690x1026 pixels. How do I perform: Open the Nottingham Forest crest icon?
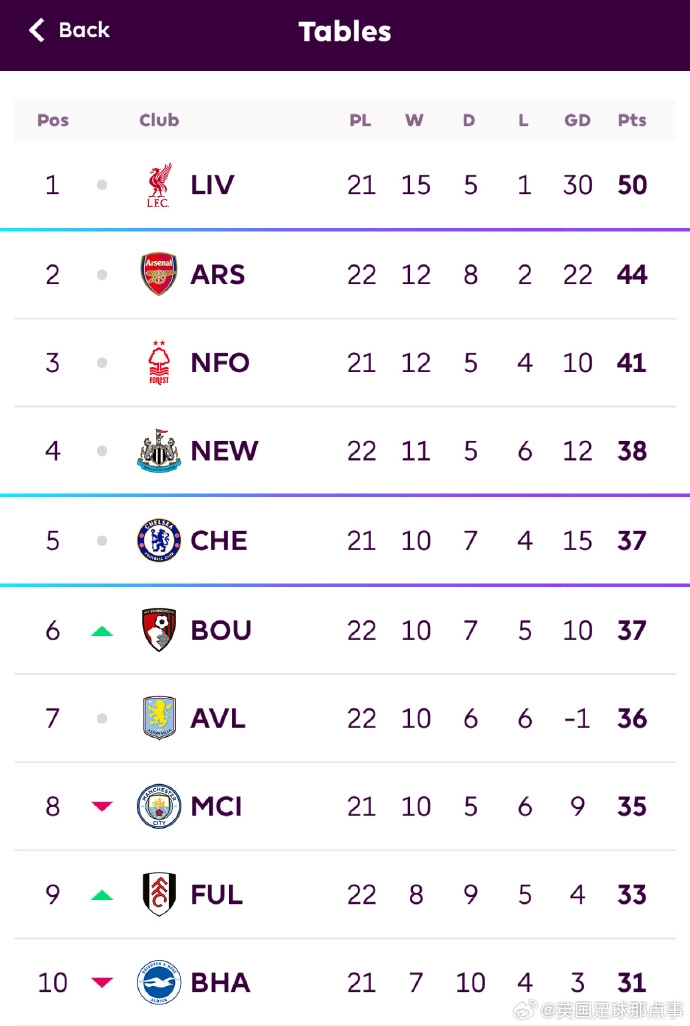coord(159,363)
